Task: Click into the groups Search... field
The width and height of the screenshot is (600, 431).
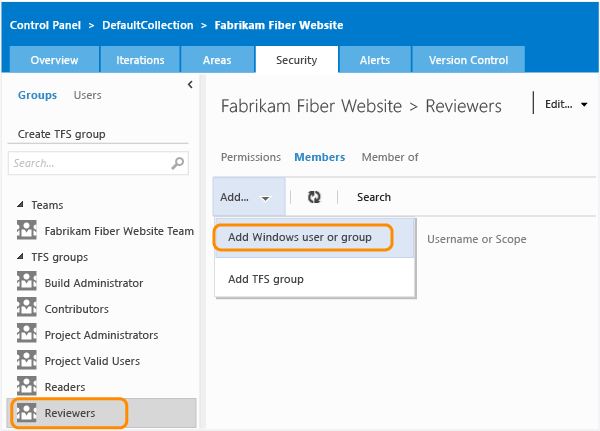Action: pos(98,163)
